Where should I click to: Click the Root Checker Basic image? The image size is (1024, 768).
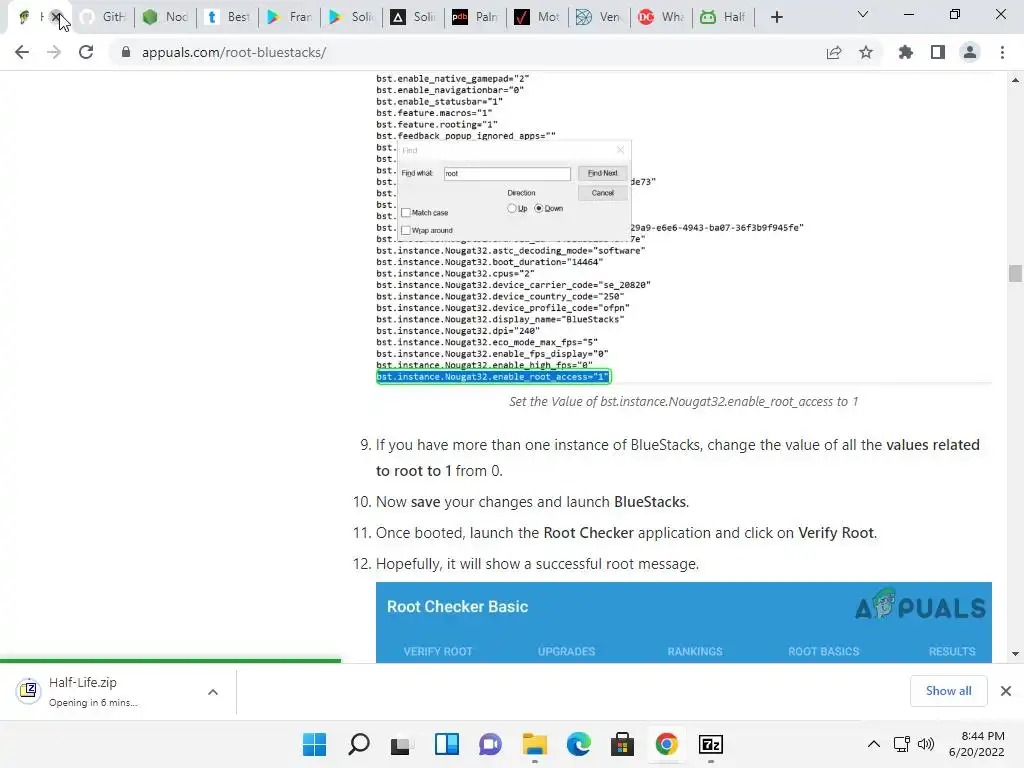coord(684,622)
